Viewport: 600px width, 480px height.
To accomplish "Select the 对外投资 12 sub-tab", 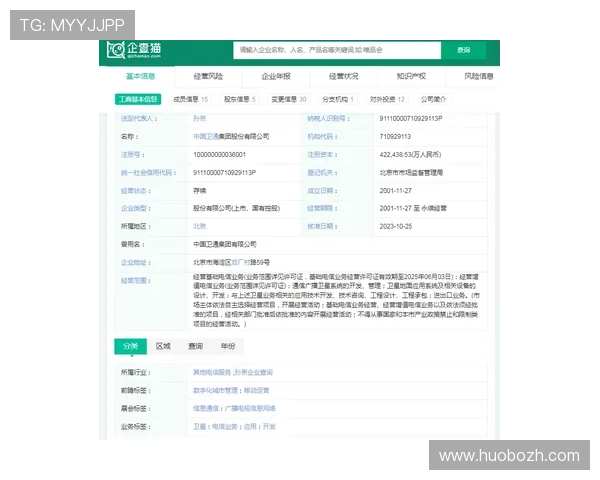I will pos(387,100).
